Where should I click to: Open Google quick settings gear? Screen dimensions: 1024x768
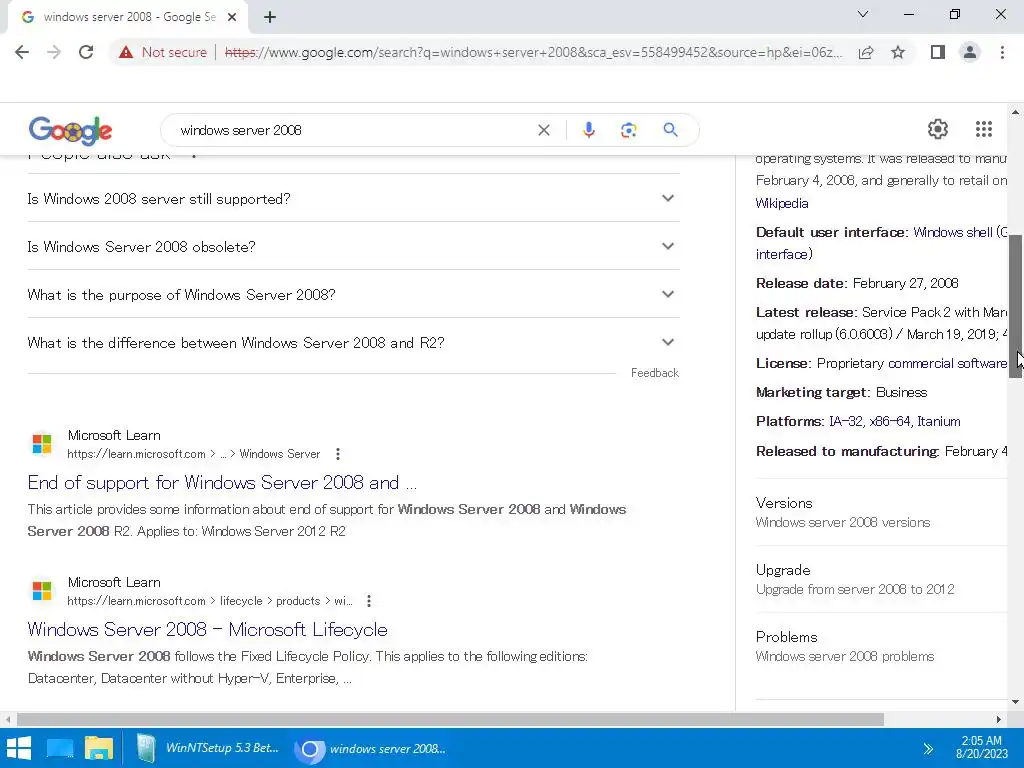coord(938,129)
